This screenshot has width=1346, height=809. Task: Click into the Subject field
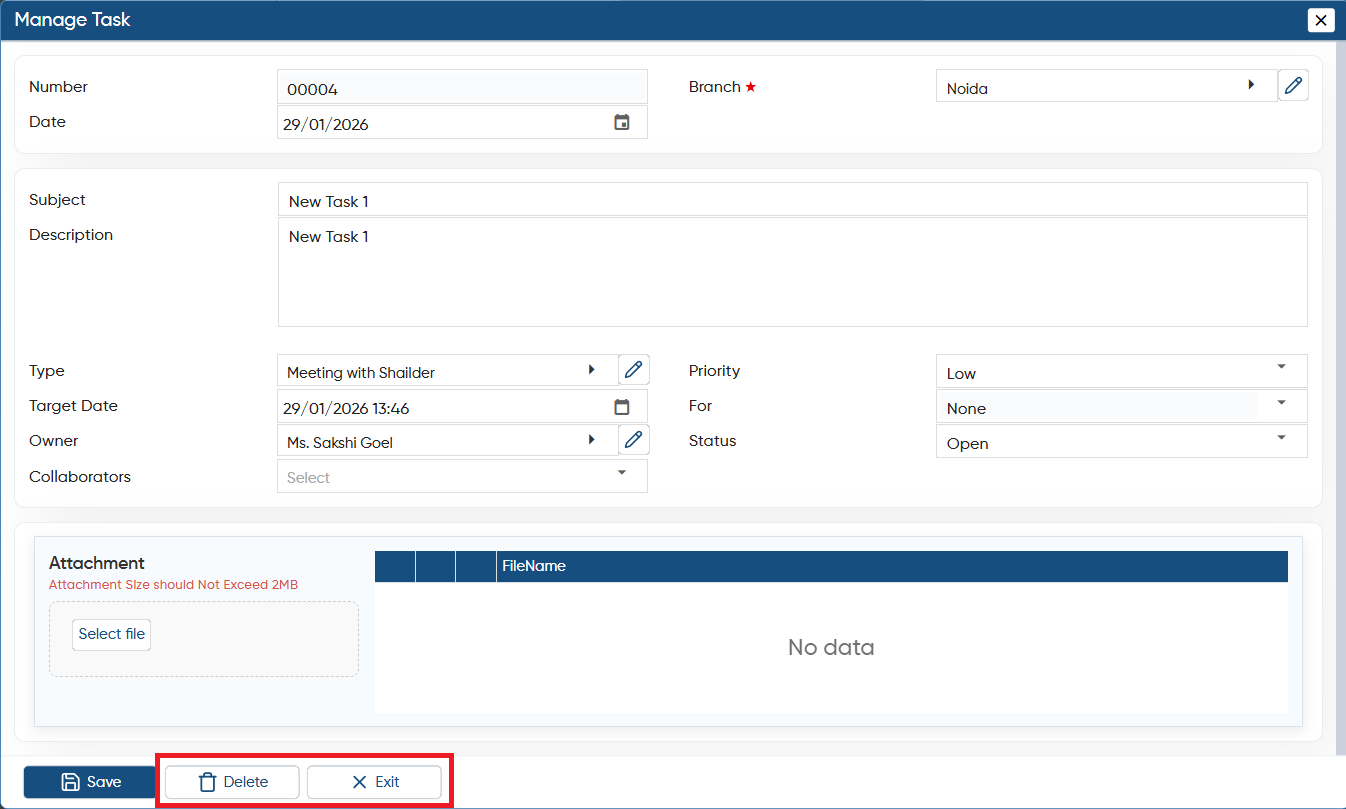[x=792, y=200]
